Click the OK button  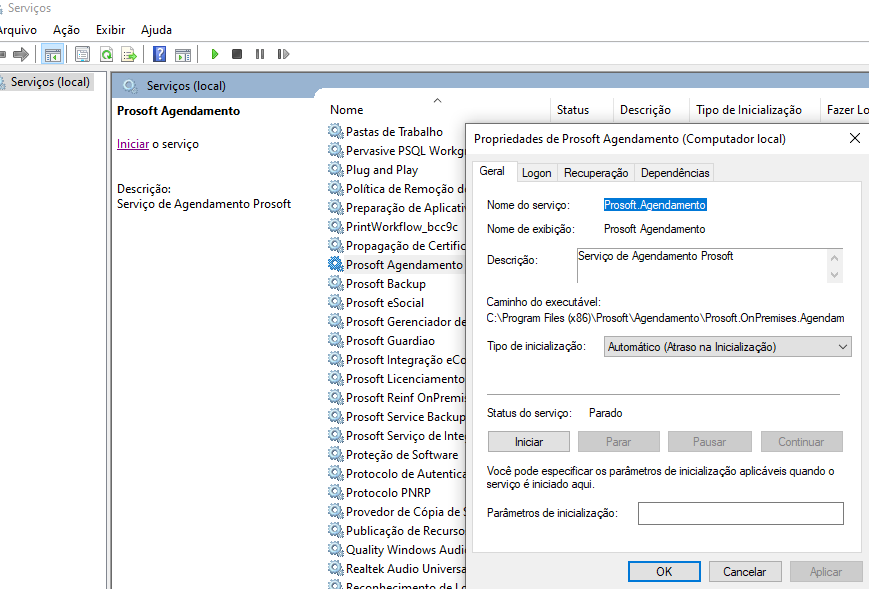click(x=664, y=572)
